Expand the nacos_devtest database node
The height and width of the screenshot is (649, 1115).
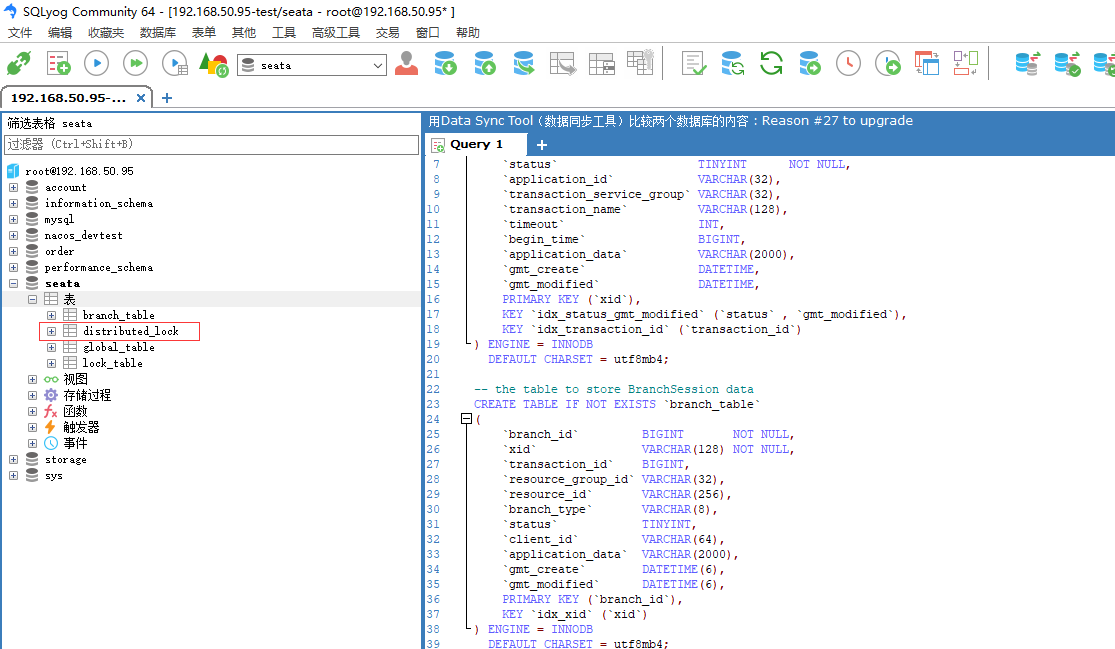pos(14,235)
